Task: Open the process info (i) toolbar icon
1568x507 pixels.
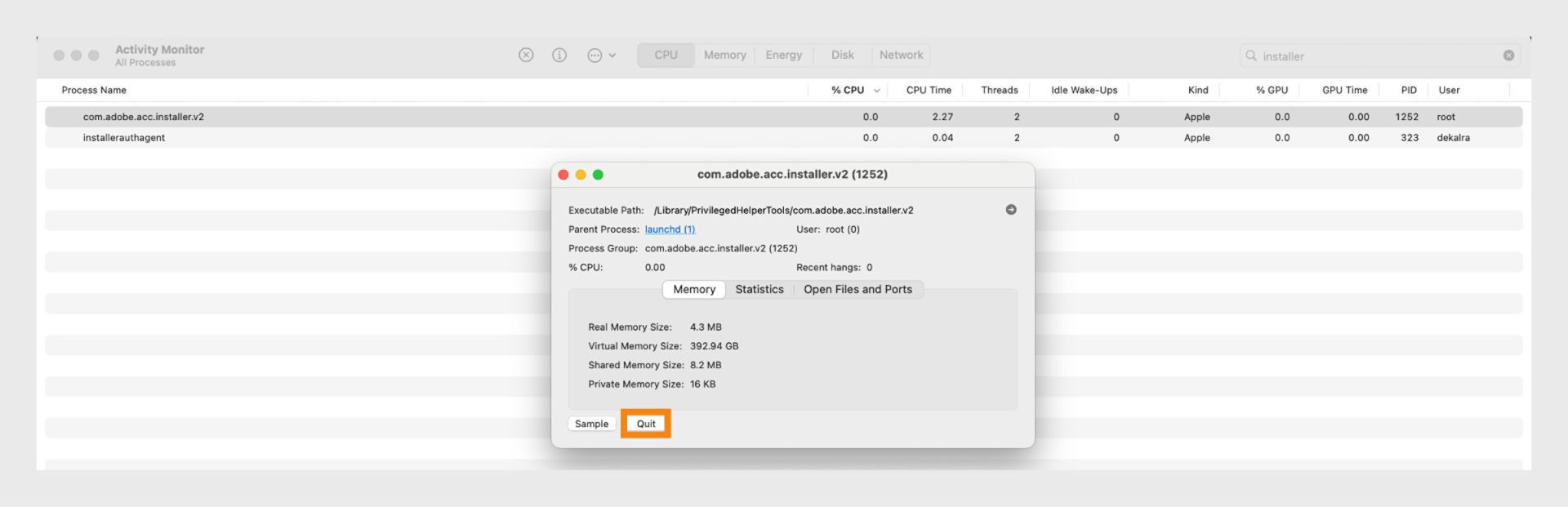Action: pos(559,55)
